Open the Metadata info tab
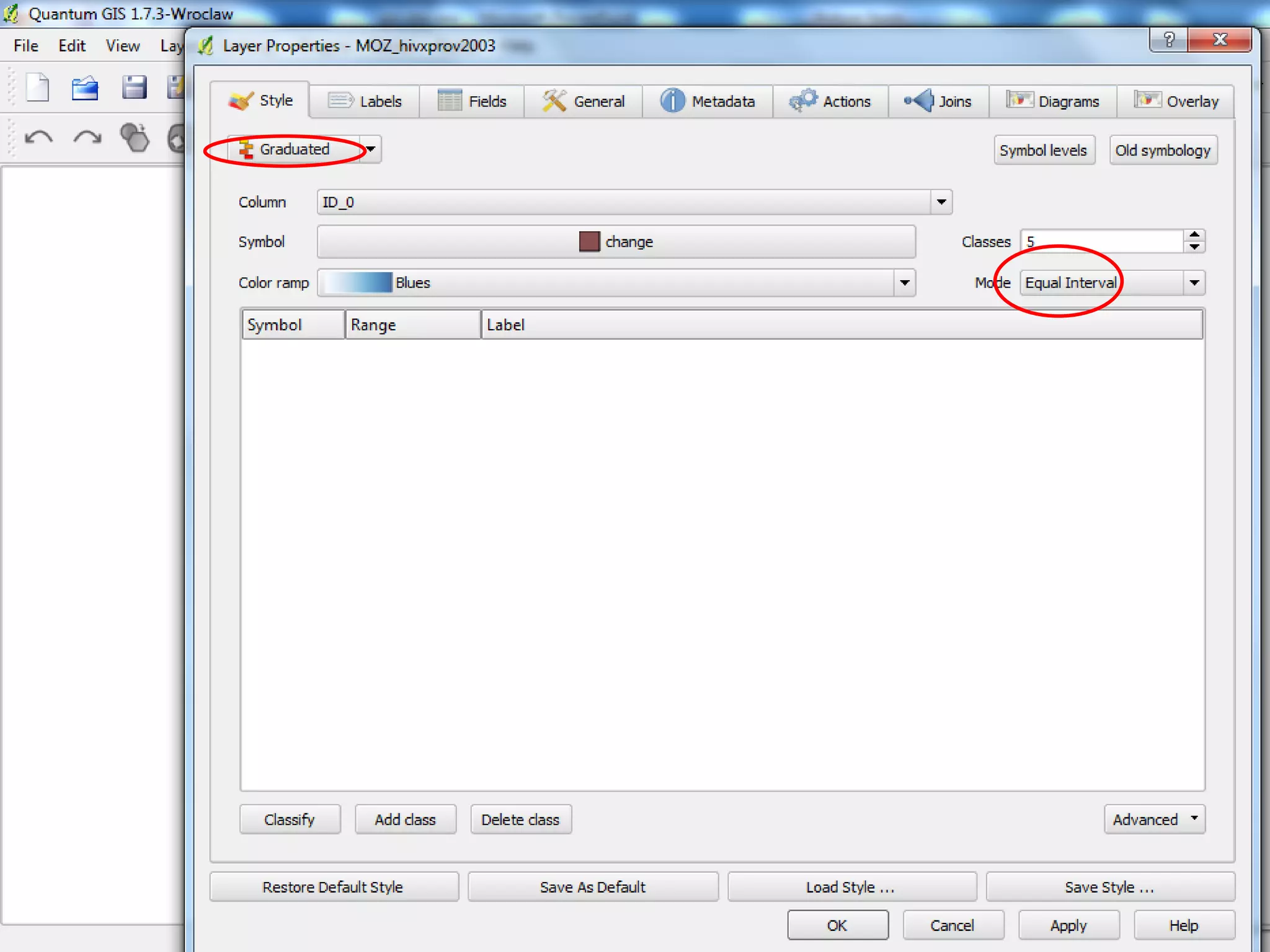1270x952 pixels. pos(708,101)
